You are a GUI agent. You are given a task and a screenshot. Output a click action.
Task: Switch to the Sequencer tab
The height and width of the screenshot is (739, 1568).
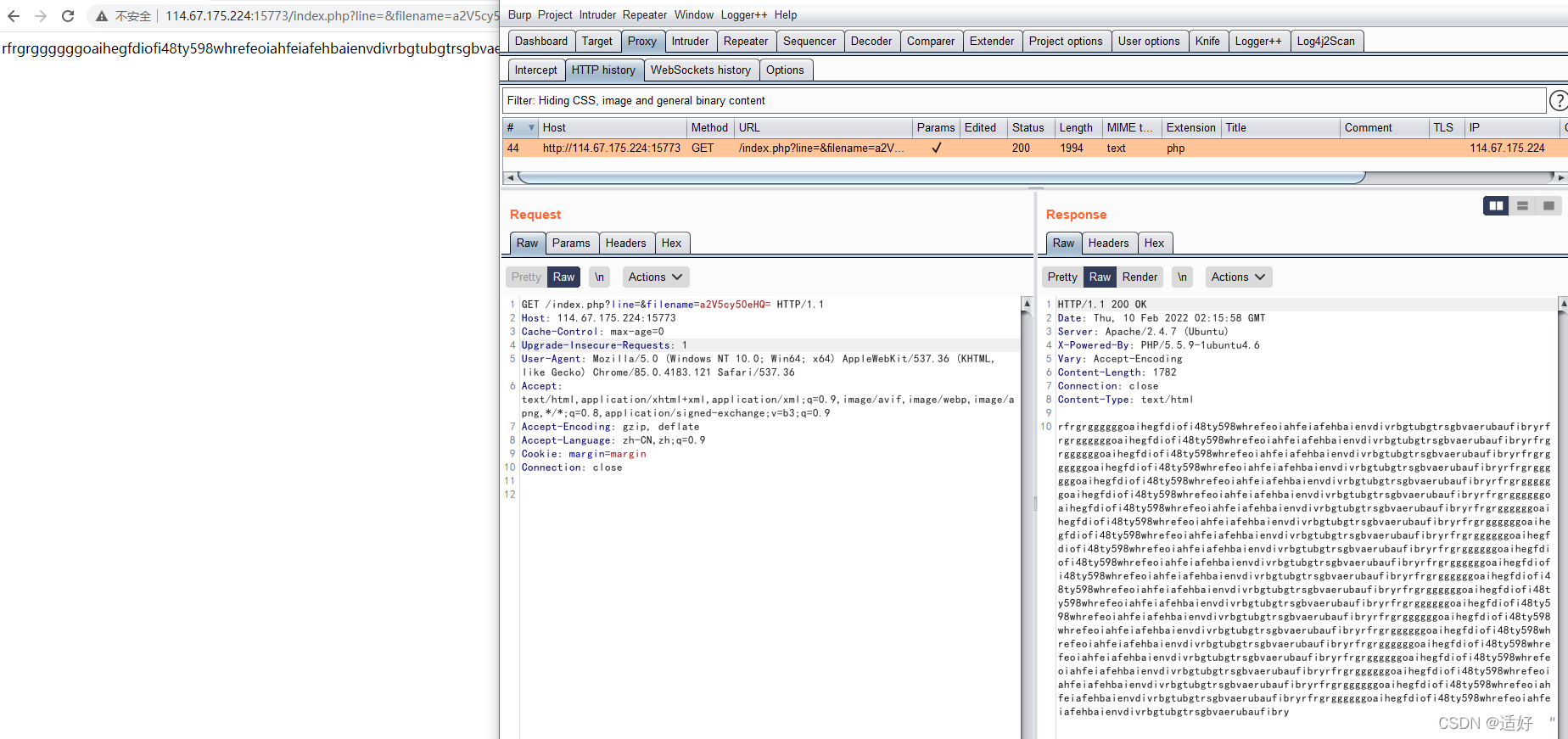click(809, 41)
